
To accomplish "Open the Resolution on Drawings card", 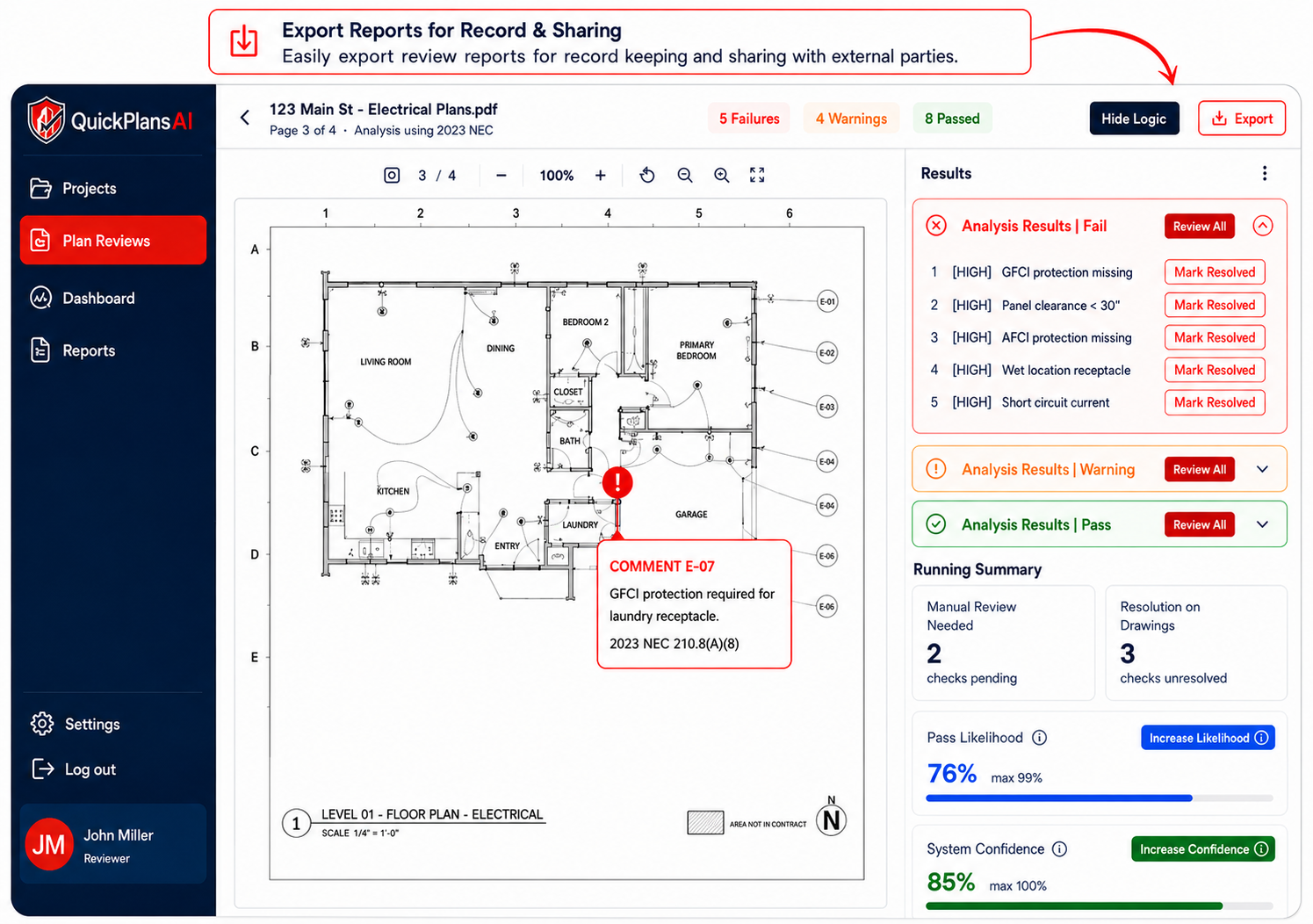I will pos(1196,643).
